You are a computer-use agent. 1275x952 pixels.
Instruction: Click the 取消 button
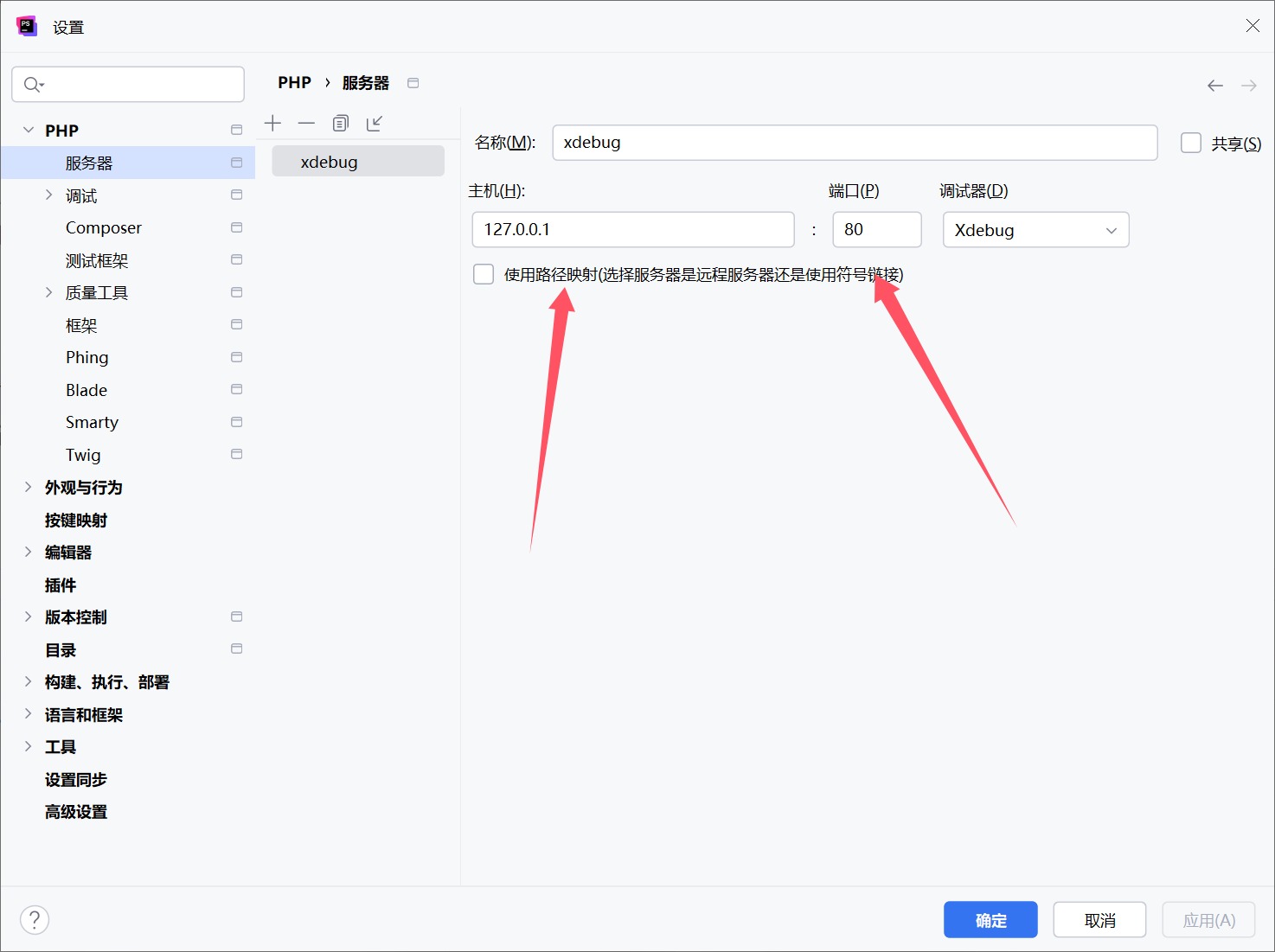(x=1099, y=920)
